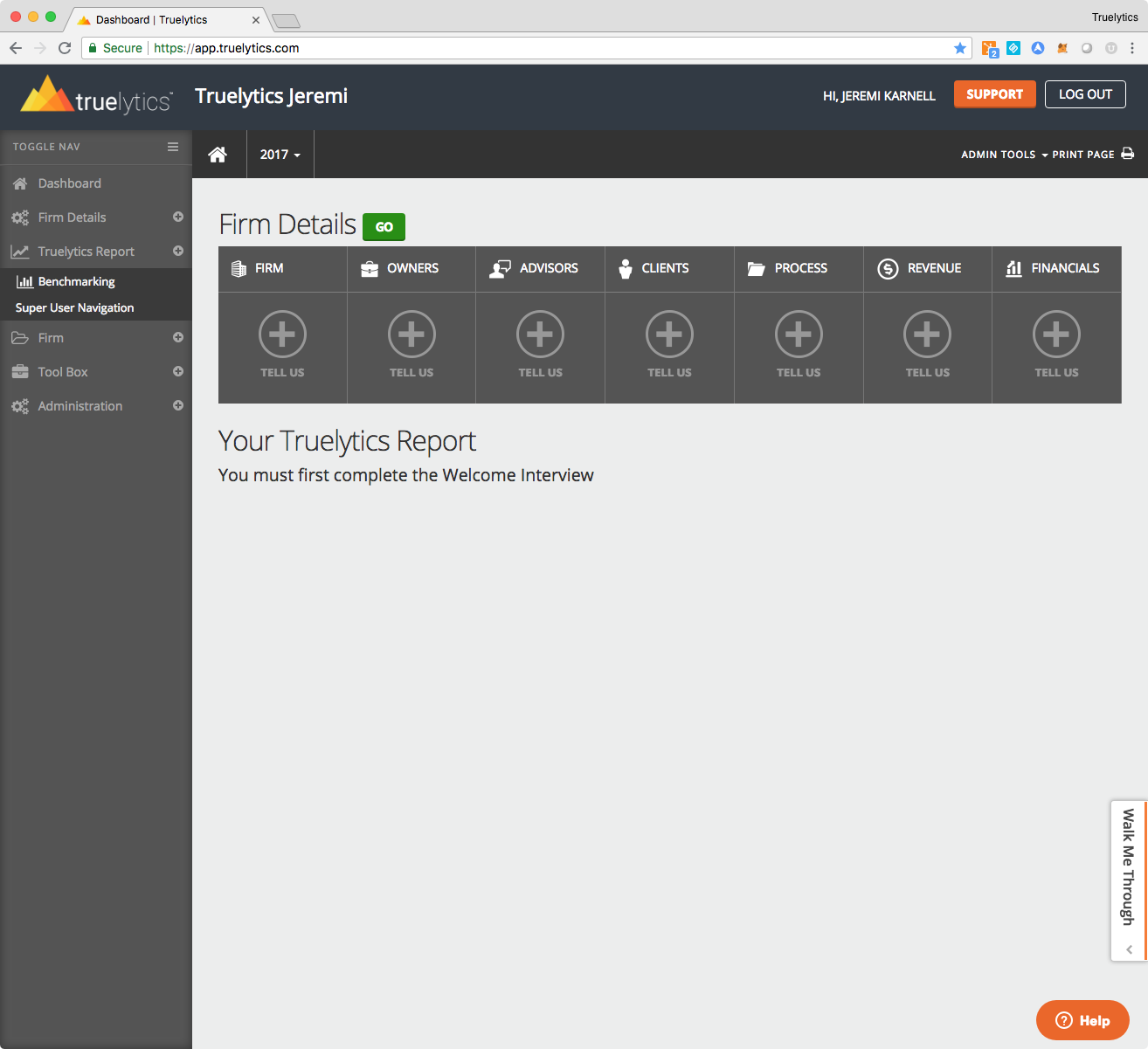Select the FINANCIALS tab header
The image size is (1148, 1049).
tap(1057, 269)
